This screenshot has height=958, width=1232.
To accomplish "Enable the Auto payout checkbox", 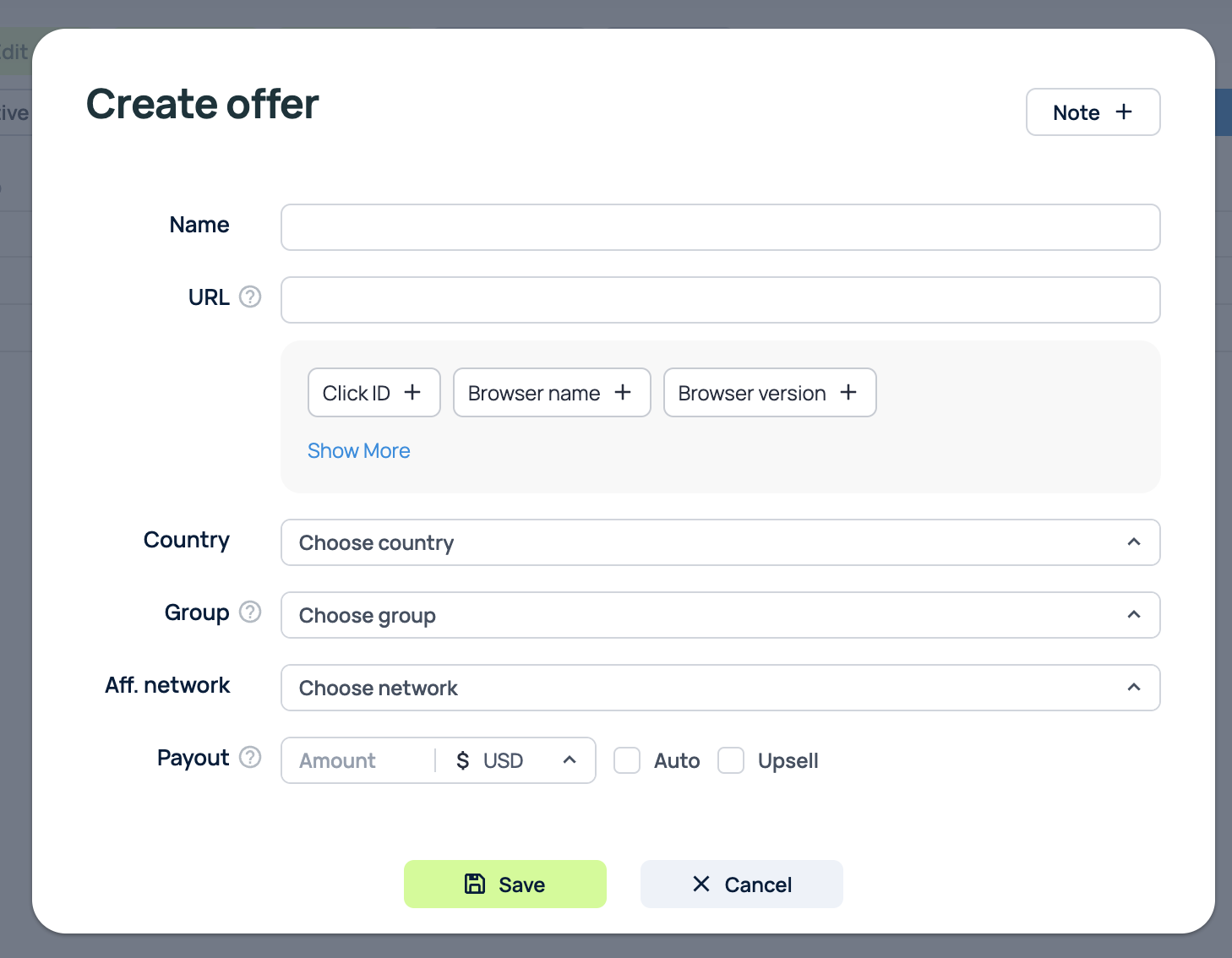I will pos(627,760).
